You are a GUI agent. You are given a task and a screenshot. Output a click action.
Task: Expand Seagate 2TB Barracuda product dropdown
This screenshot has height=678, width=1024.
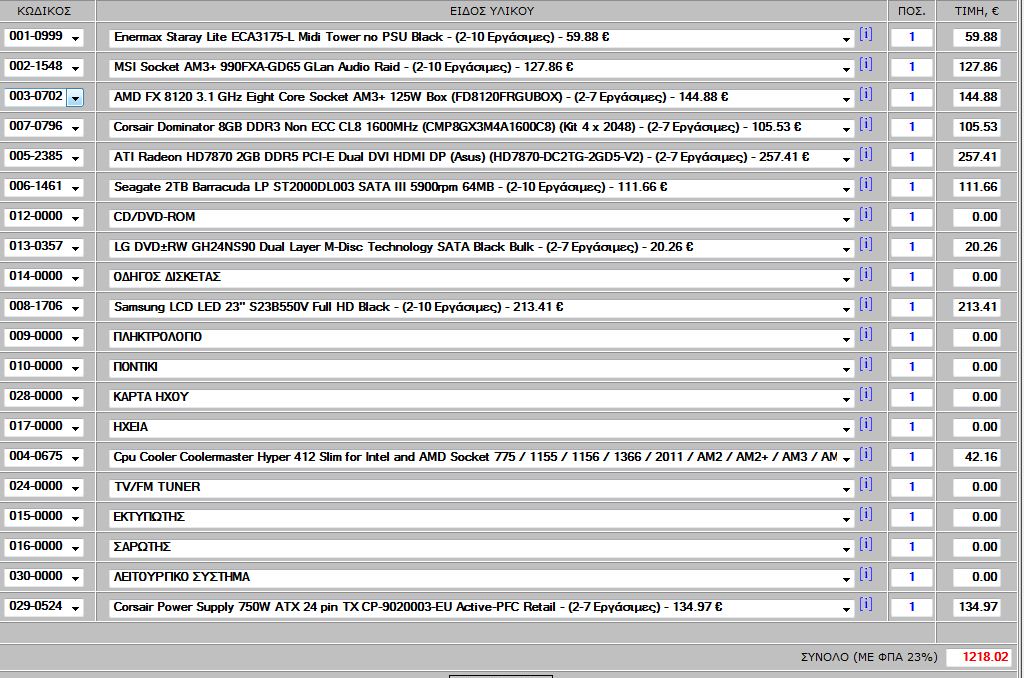(x=846, y=189)
